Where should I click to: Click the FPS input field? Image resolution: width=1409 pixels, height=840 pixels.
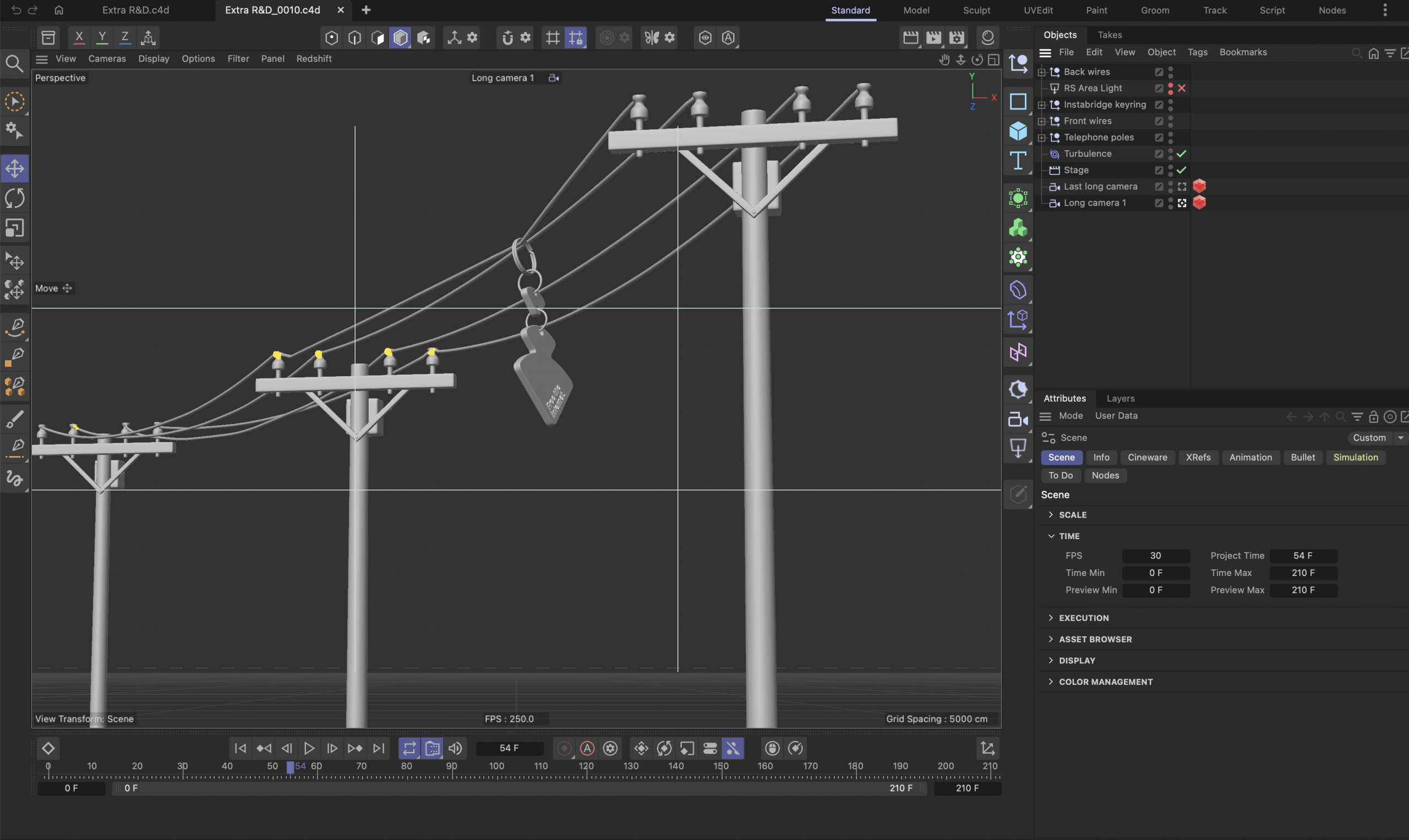click(1155, 556)
